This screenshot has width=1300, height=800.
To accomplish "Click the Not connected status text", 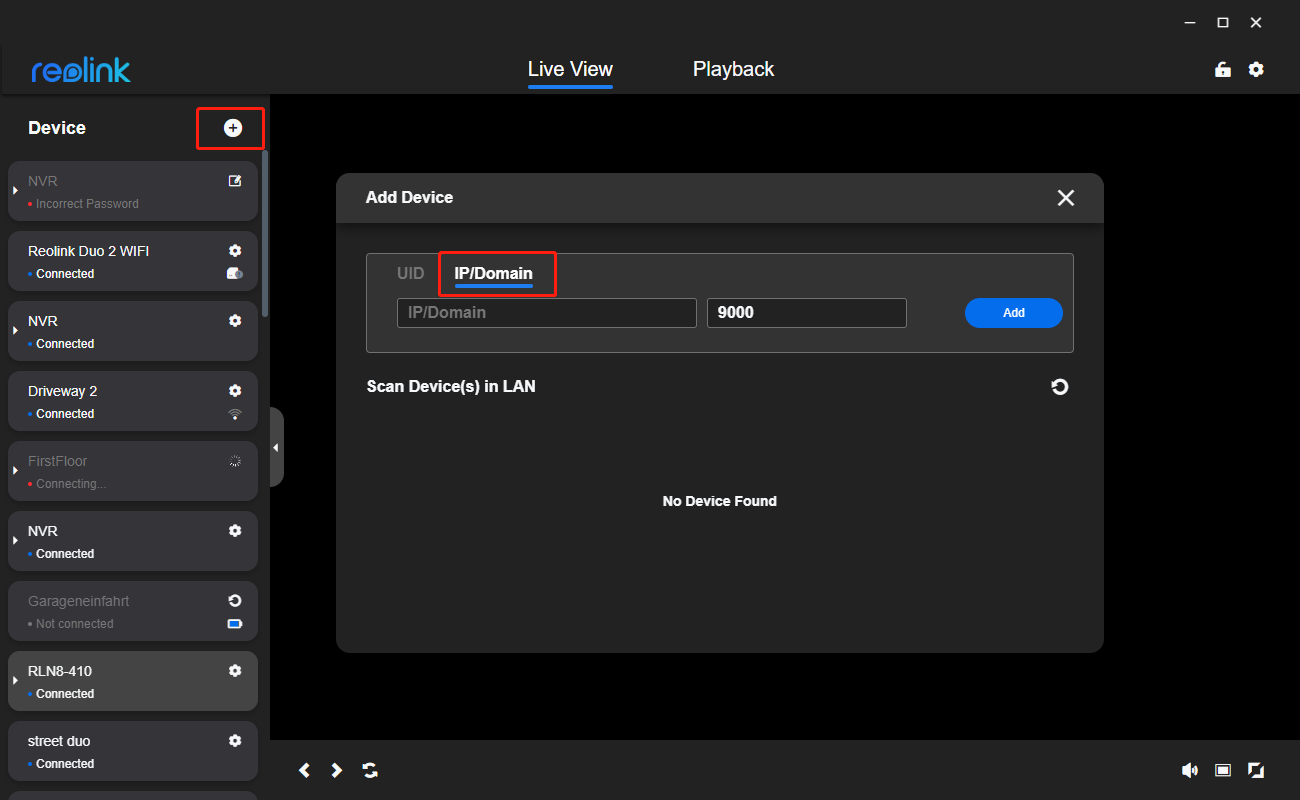I will tap(75, 624).
